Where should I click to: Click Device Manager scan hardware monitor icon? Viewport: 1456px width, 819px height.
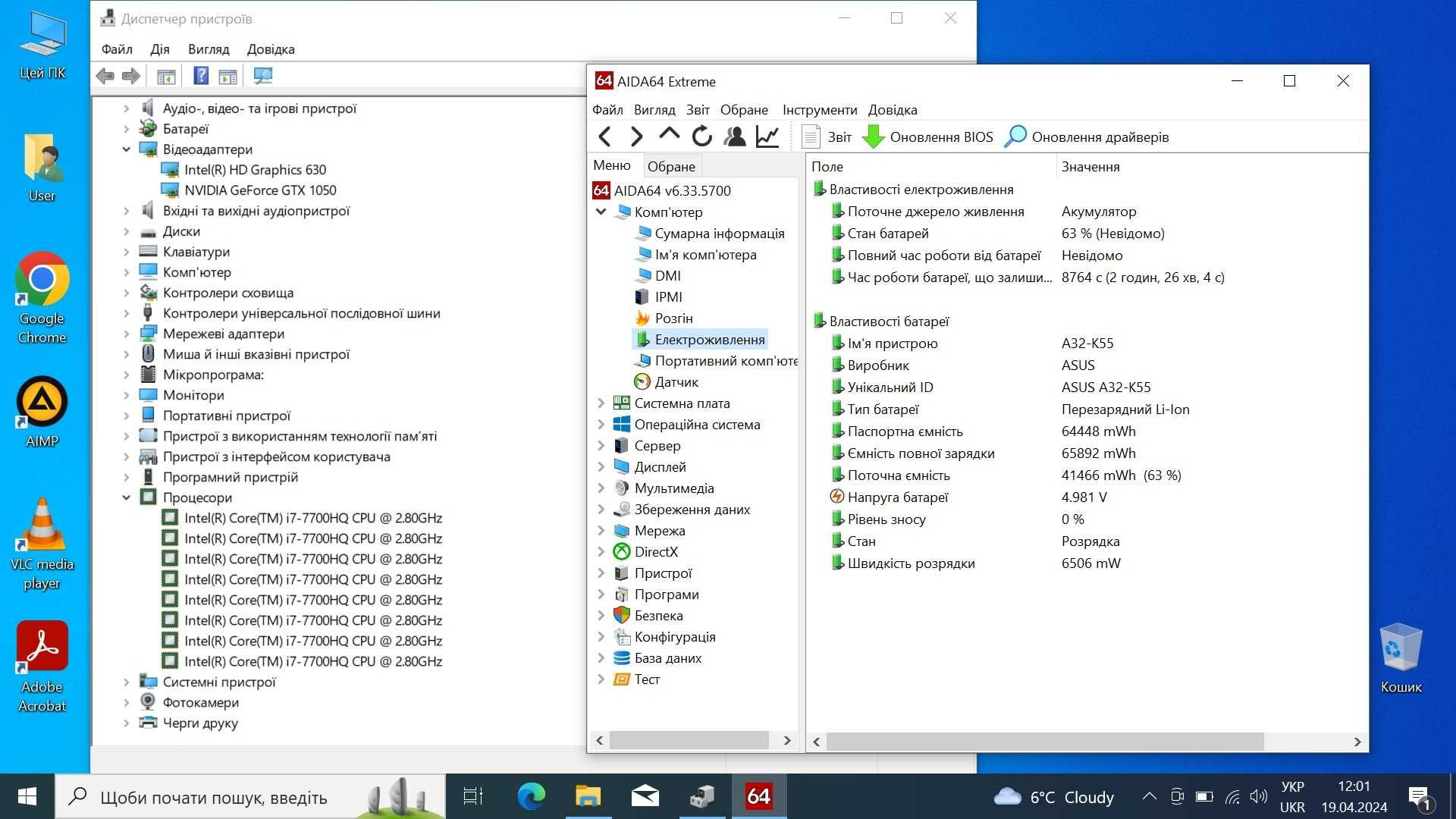(263, 76)
